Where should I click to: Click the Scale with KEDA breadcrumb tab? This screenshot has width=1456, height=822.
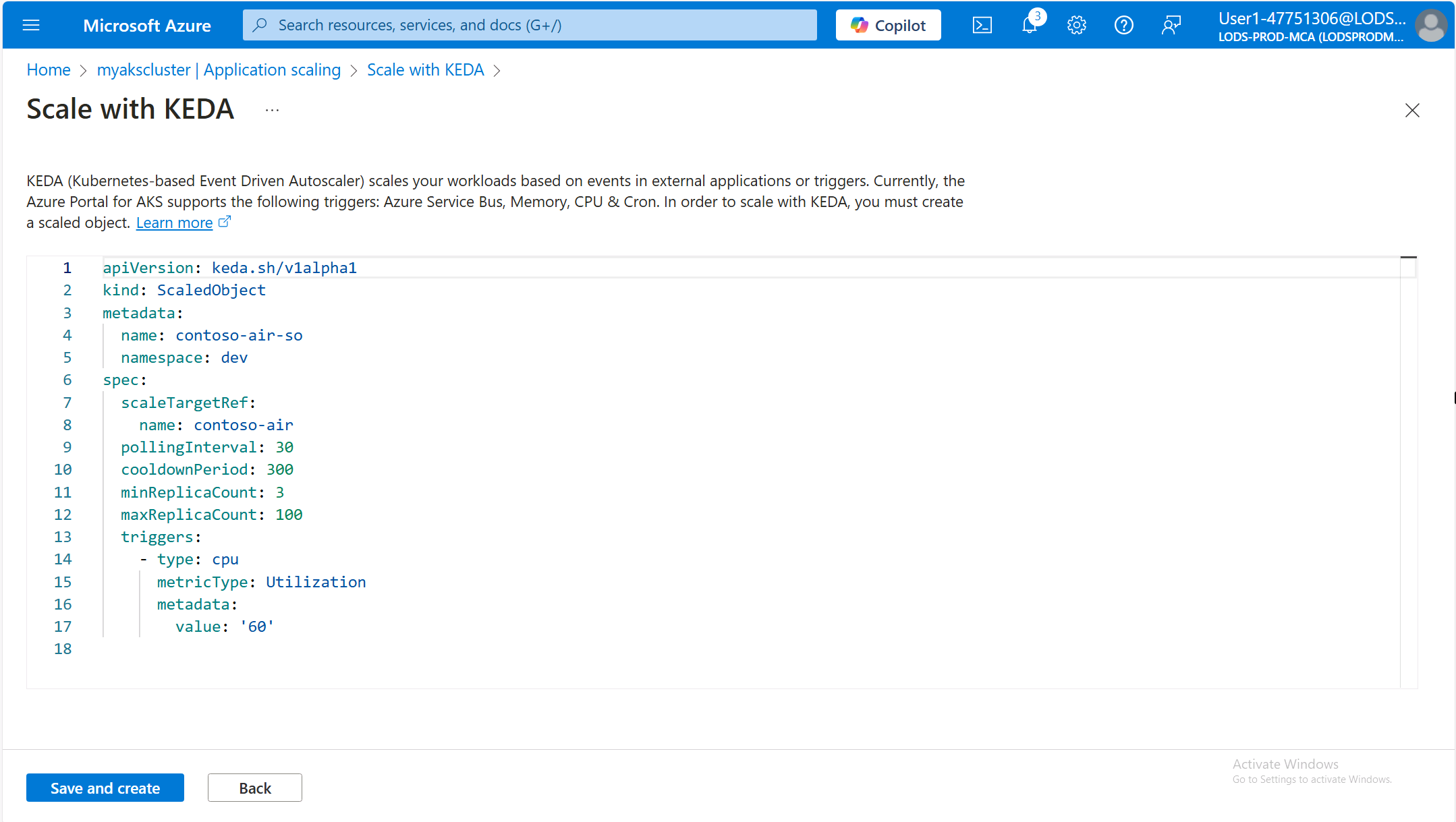[x=425, y=68]
